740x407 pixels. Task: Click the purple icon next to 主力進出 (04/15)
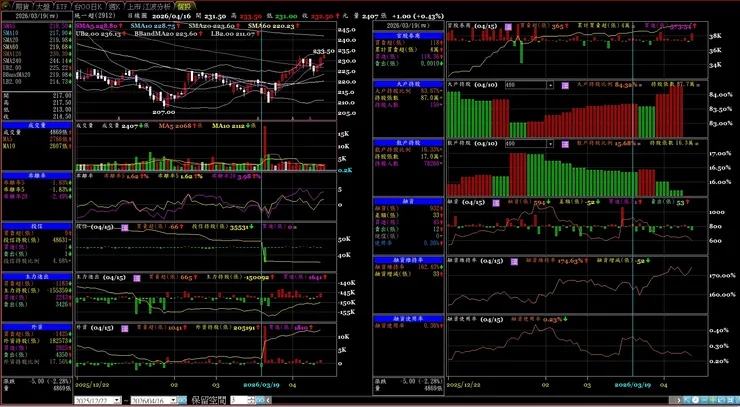point(137,278)
